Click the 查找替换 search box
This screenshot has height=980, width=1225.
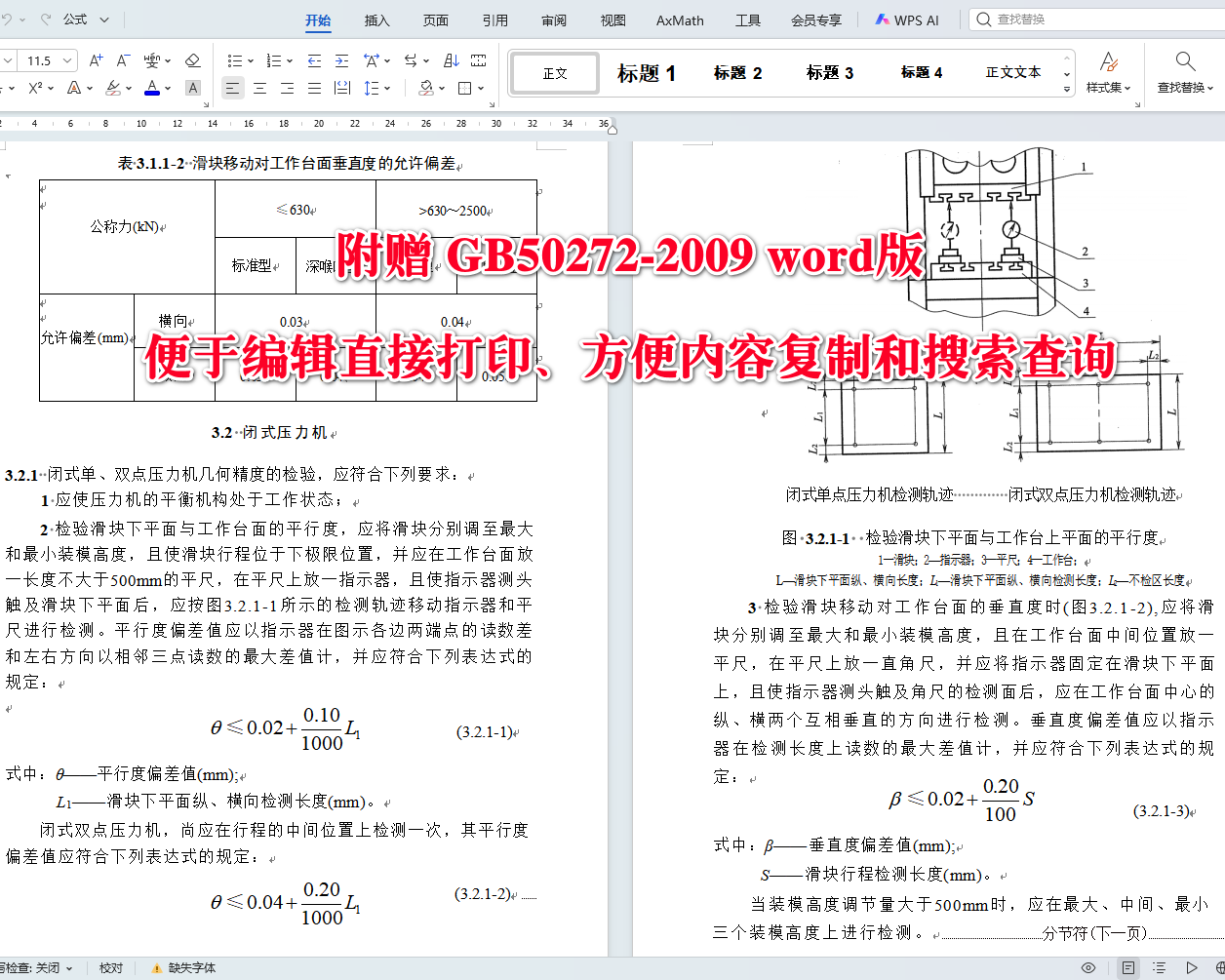click(1097, 20)
